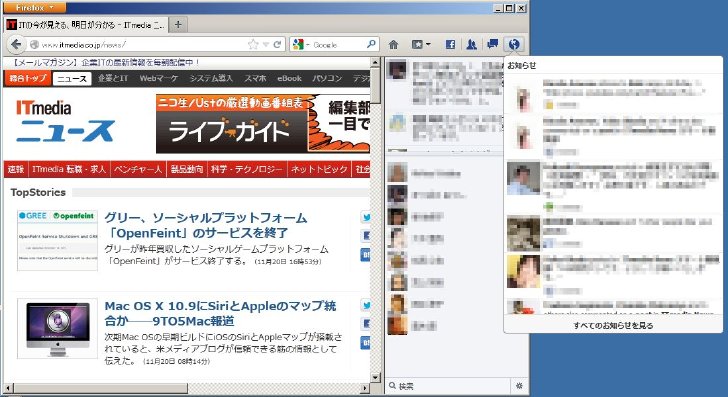Click the Facebook logo toolbar icon
728x397 pixels.
[450, 45]
